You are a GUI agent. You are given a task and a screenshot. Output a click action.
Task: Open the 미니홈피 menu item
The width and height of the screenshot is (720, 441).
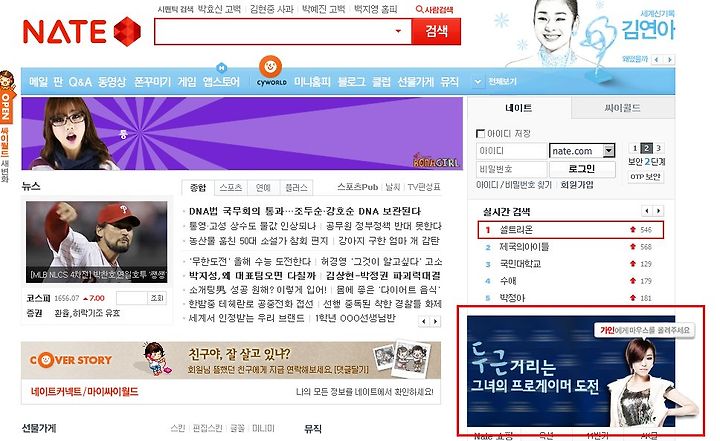pyautogui.click(x=312, y=82)
